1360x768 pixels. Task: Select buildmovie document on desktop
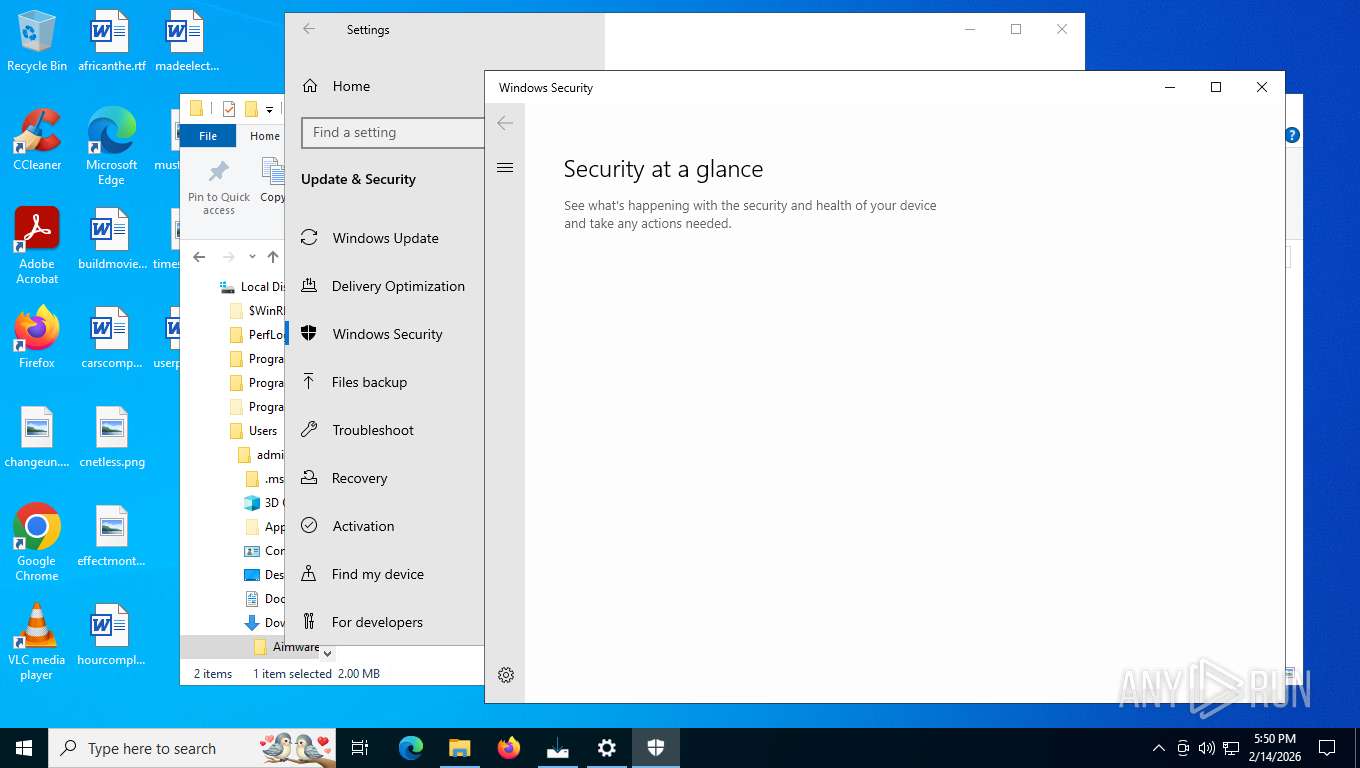click(111, 240)
